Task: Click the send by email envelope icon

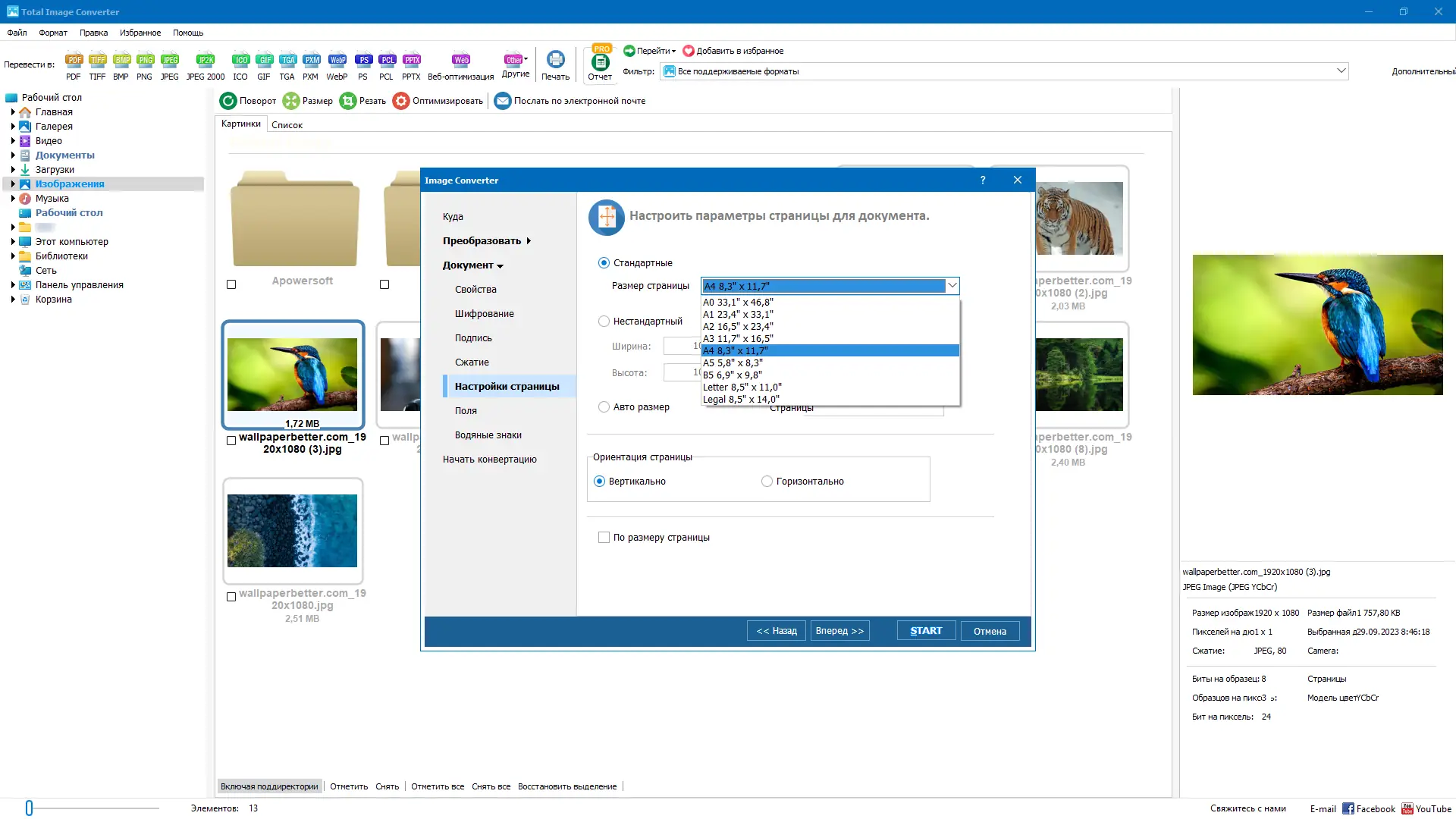Action: tap(502, 101)
